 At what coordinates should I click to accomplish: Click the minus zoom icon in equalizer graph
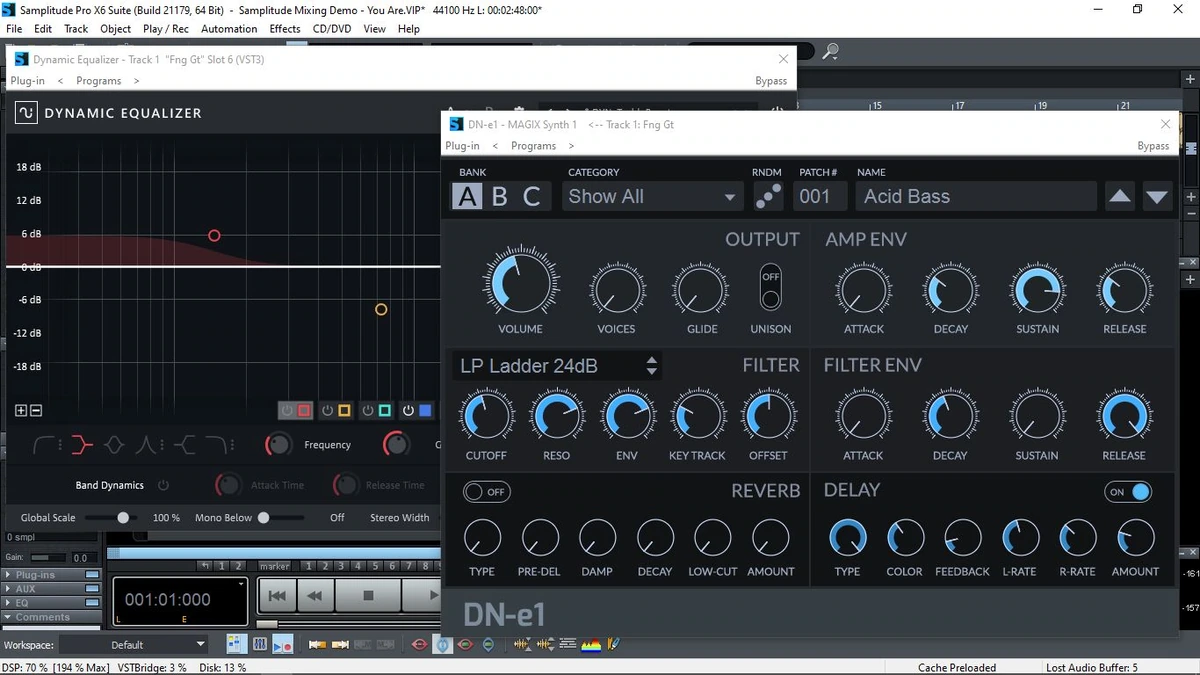(x=36, y=410)
